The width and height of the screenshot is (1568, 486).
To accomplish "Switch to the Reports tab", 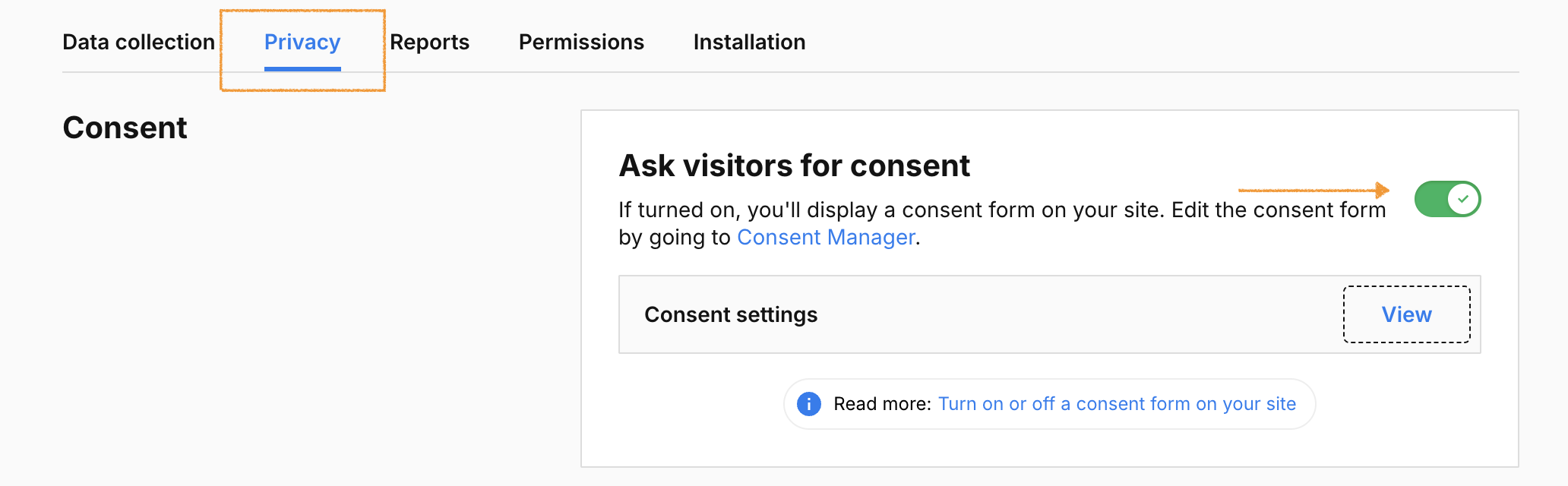I will click(x=429, y=42).
